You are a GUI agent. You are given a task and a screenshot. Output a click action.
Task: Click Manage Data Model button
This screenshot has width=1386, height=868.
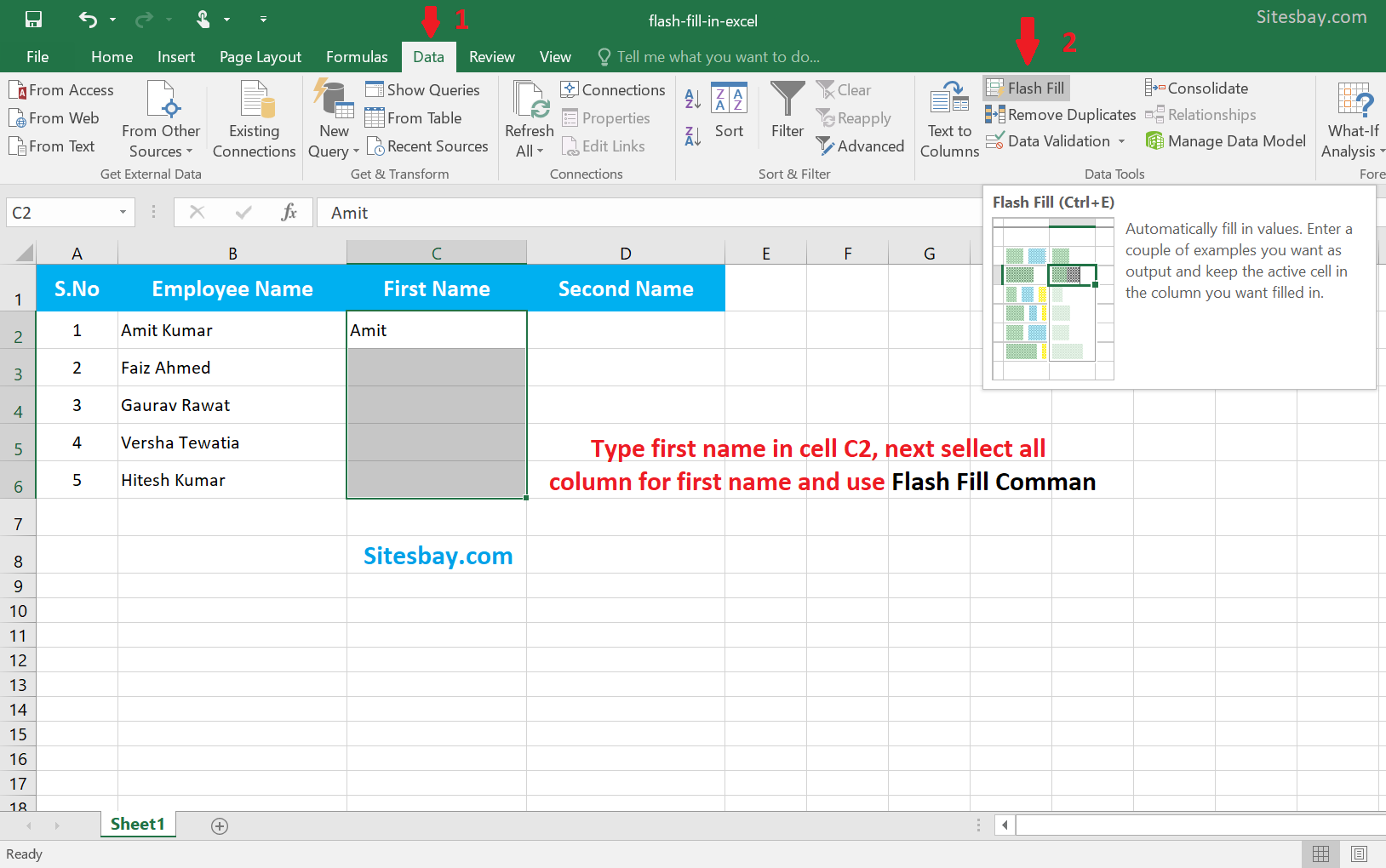1226,141
